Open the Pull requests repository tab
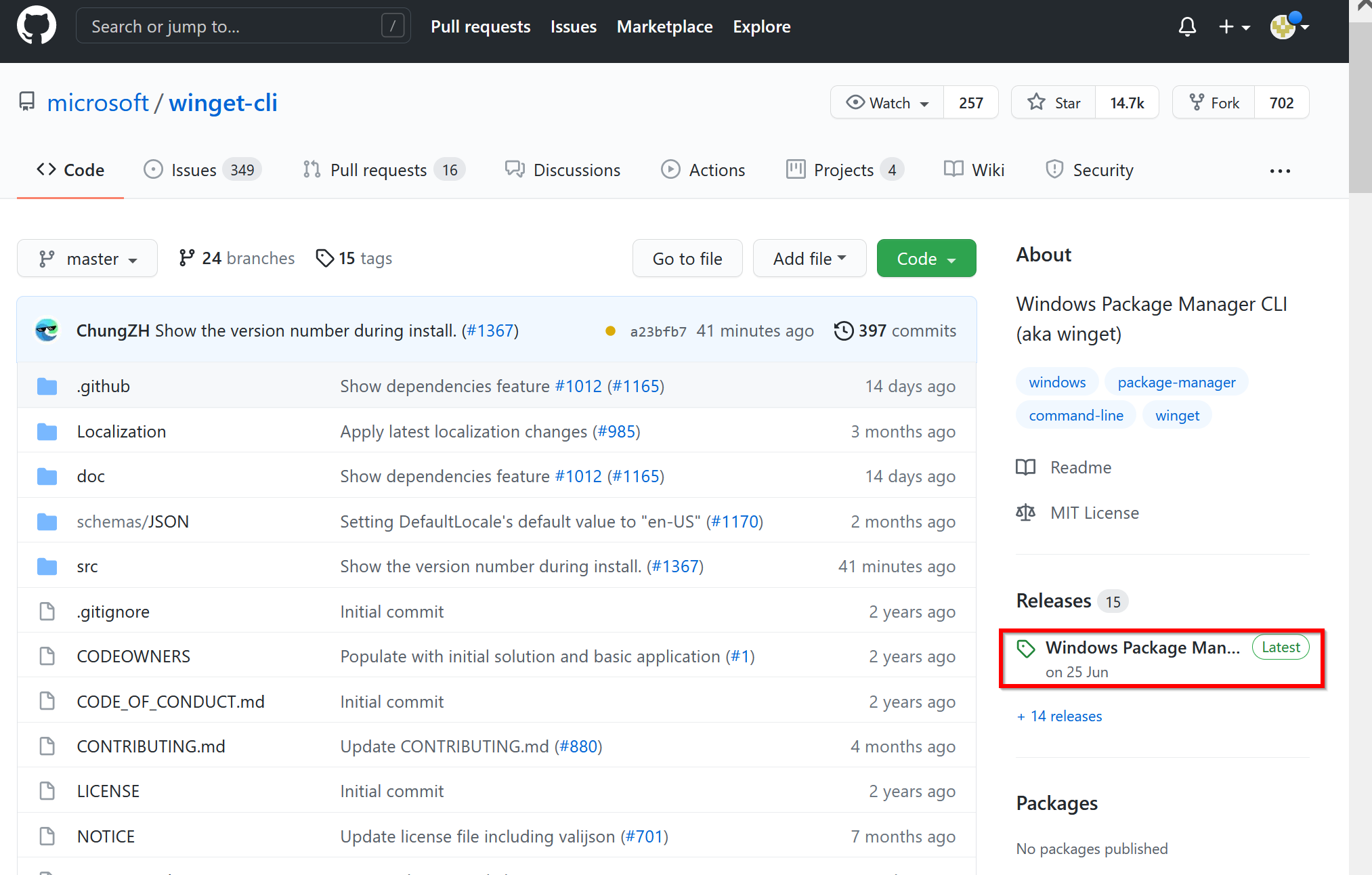1372x875 pixels. coord(384,170)
